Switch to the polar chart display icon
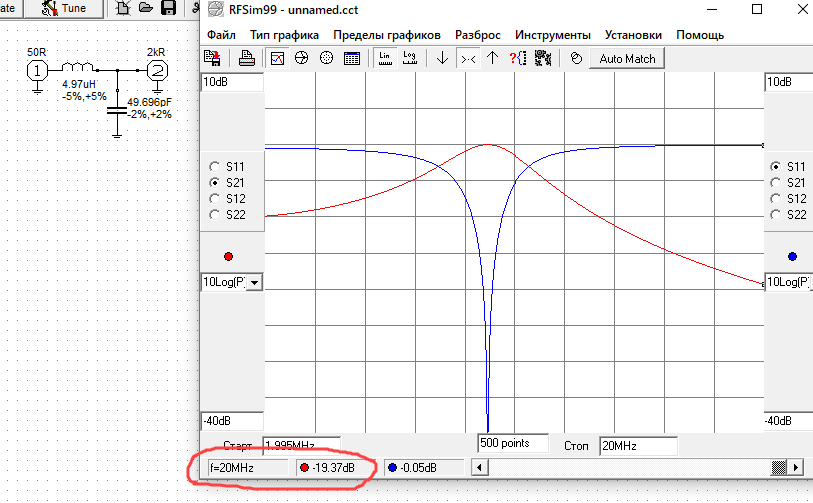 pos(326,59)
